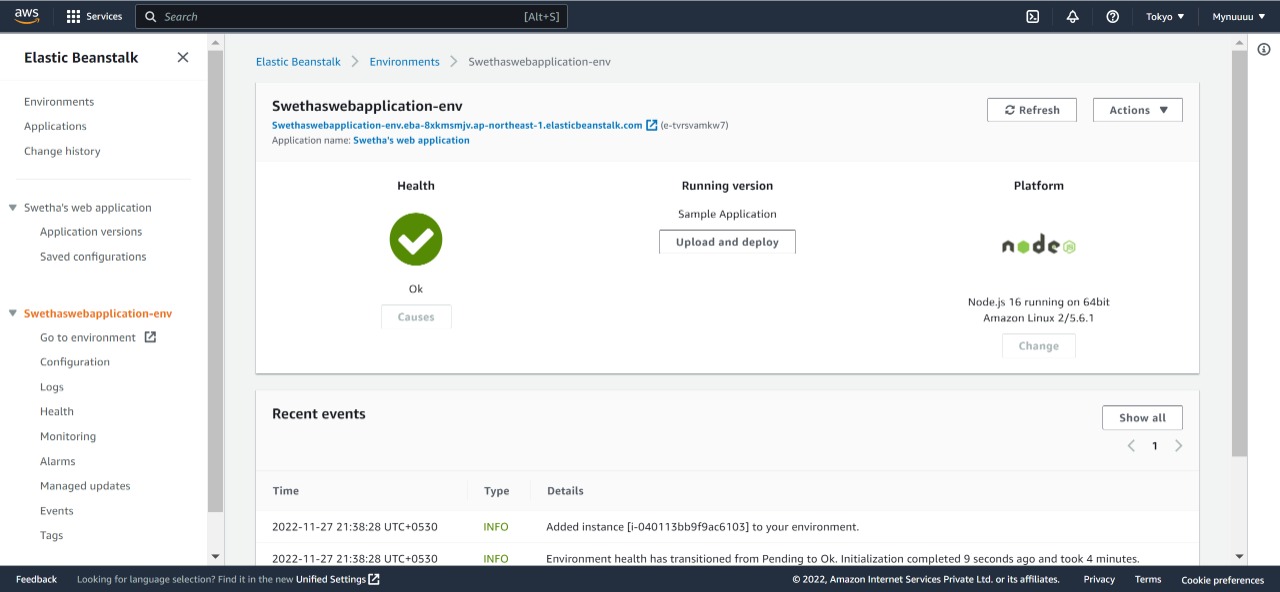Click the sidebar scrollbar down arrow
Image resolution: width=1280 pixels, height=592 pixels.
215,556
